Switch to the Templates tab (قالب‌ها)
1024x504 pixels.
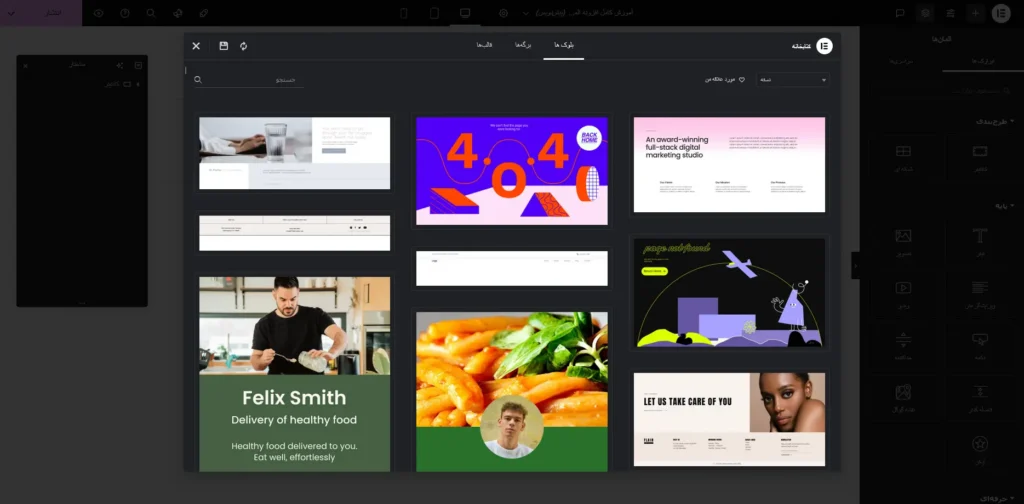[484, 46]
